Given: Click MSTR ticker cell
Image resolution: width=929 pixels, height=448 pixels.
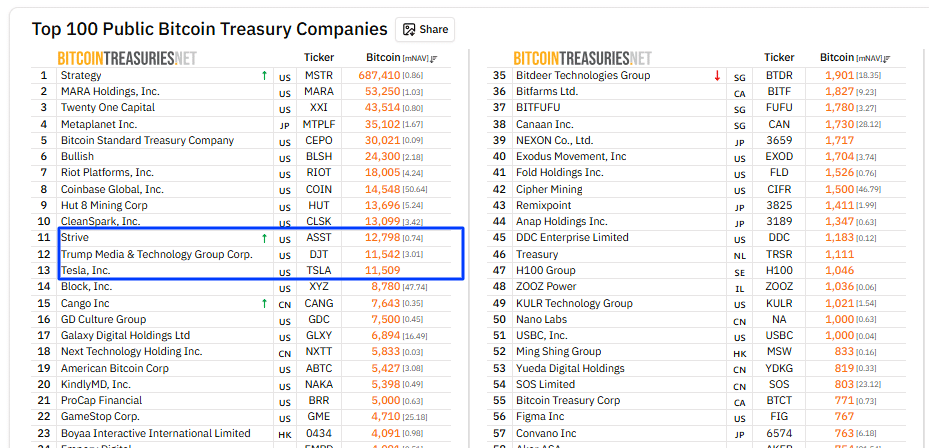Looking at the screenshot, I should (319, 75).
